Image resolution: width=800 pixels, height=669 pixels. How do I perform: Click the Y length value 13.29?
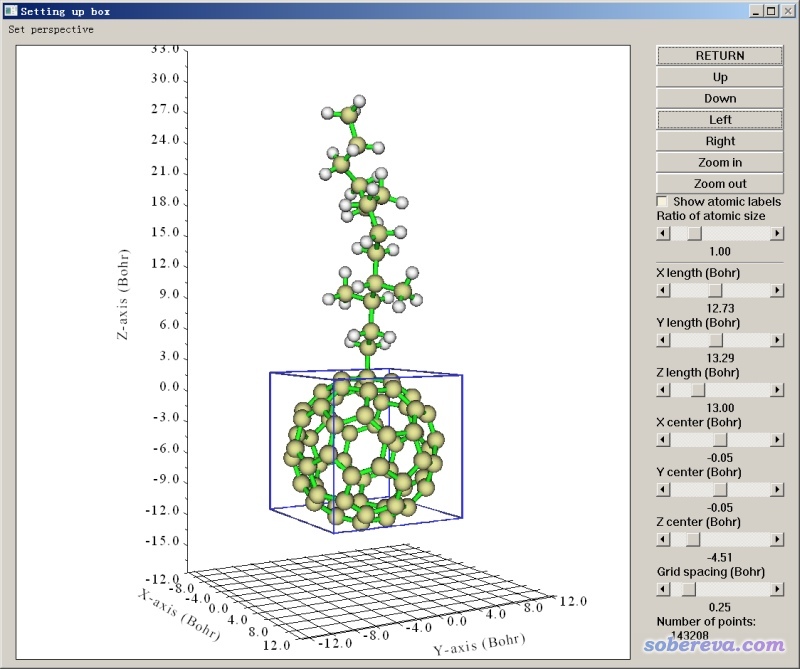tap(720, 358)
